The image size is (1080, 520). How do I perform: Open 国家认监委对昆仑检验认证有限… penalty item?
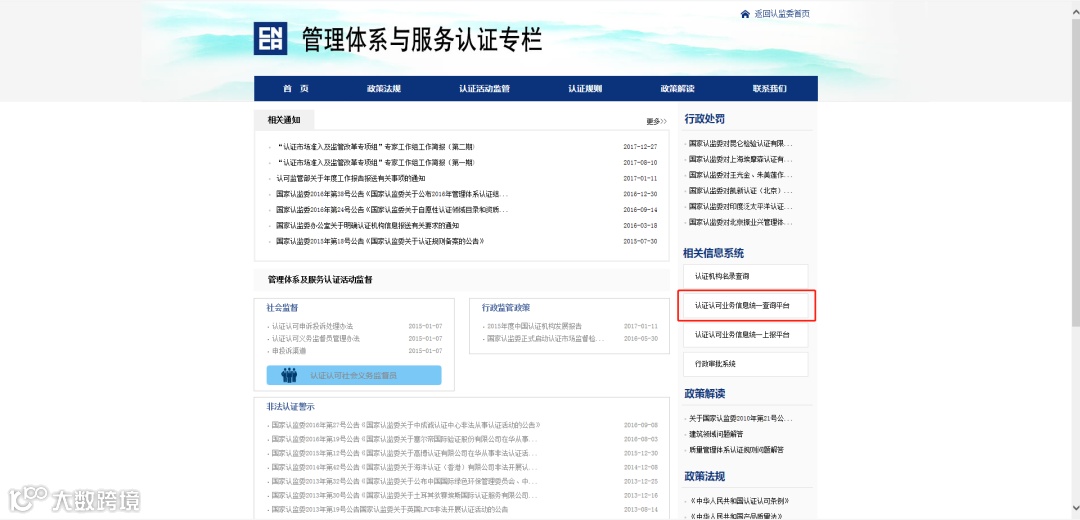(x=740, y=144)
